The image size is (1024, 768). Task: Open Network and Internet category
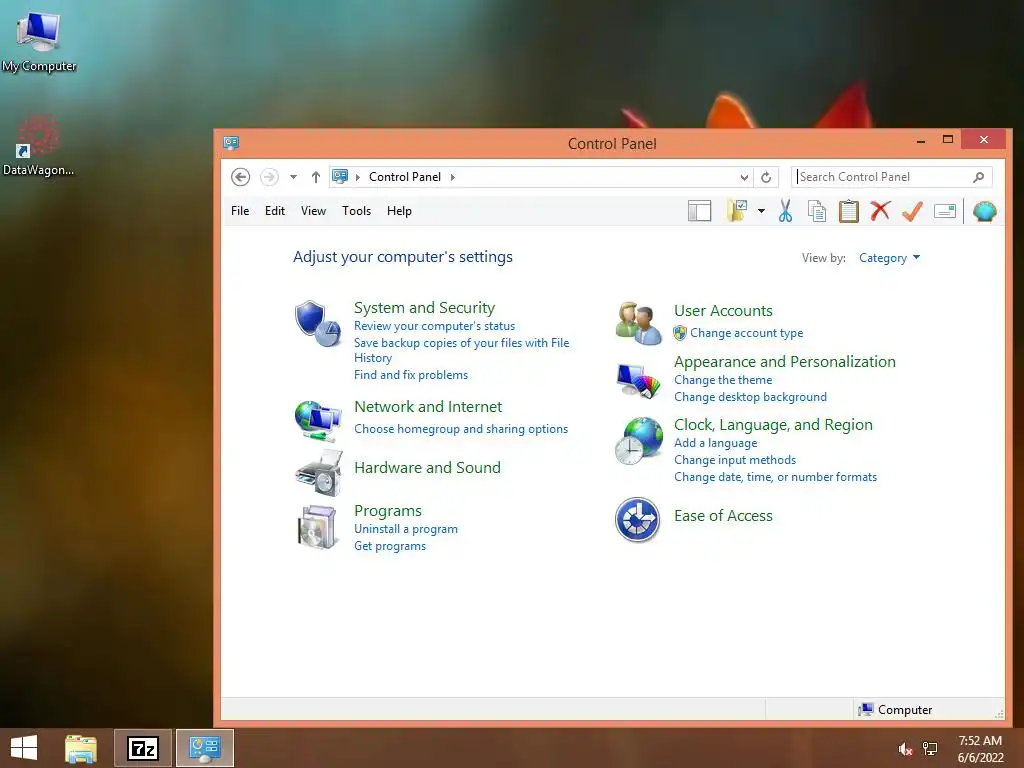428,407
